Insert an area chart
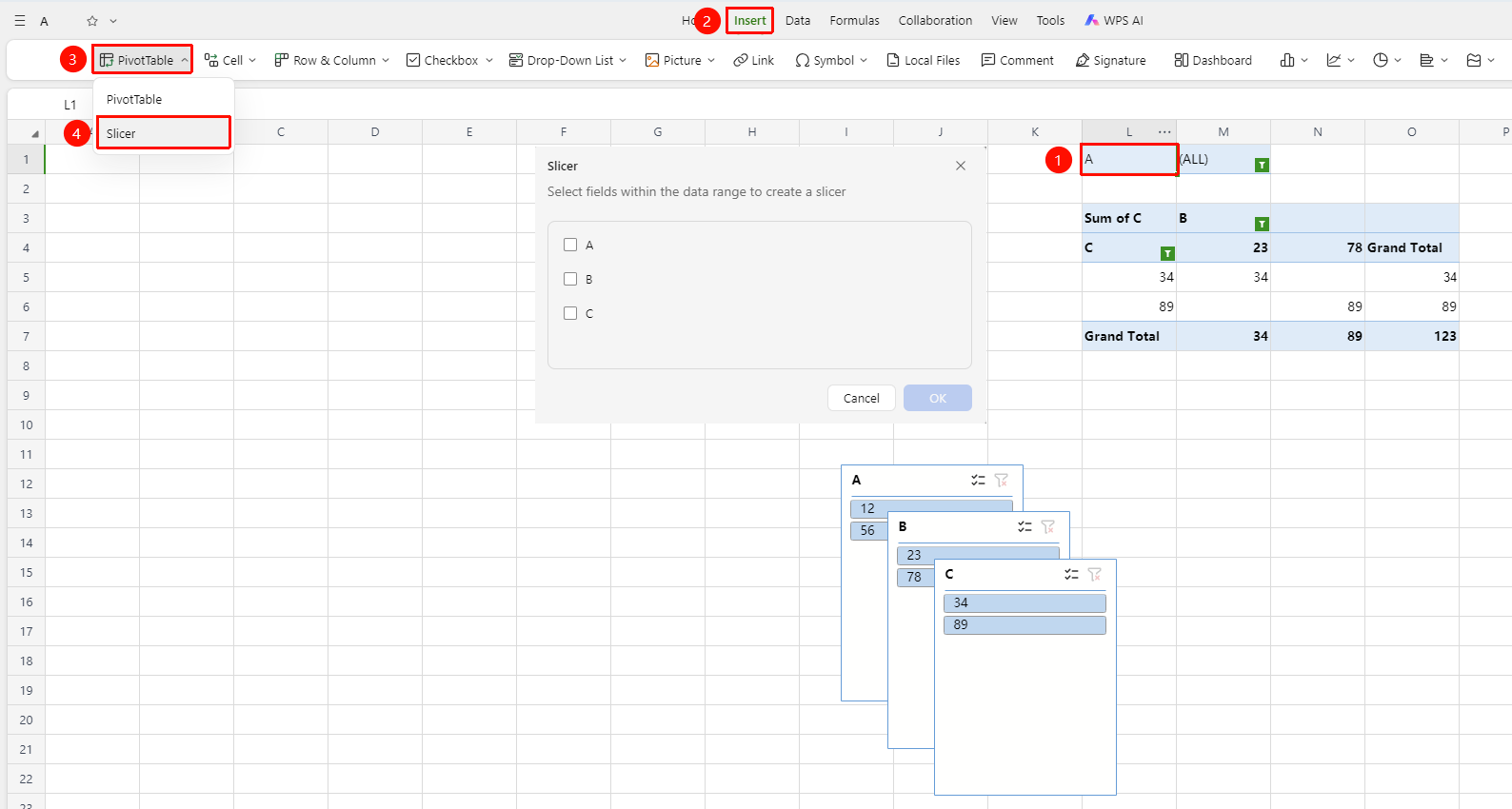The width and height of the screenshot is (1512, 809). [x=1474, y=60]
